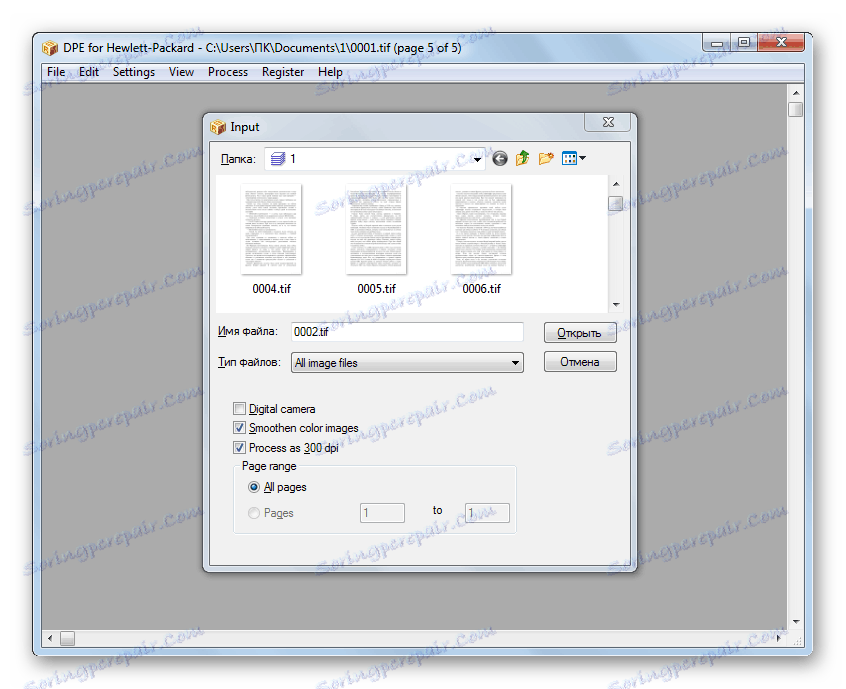Toggle Smoothen color images checkbox

[240, 428]
